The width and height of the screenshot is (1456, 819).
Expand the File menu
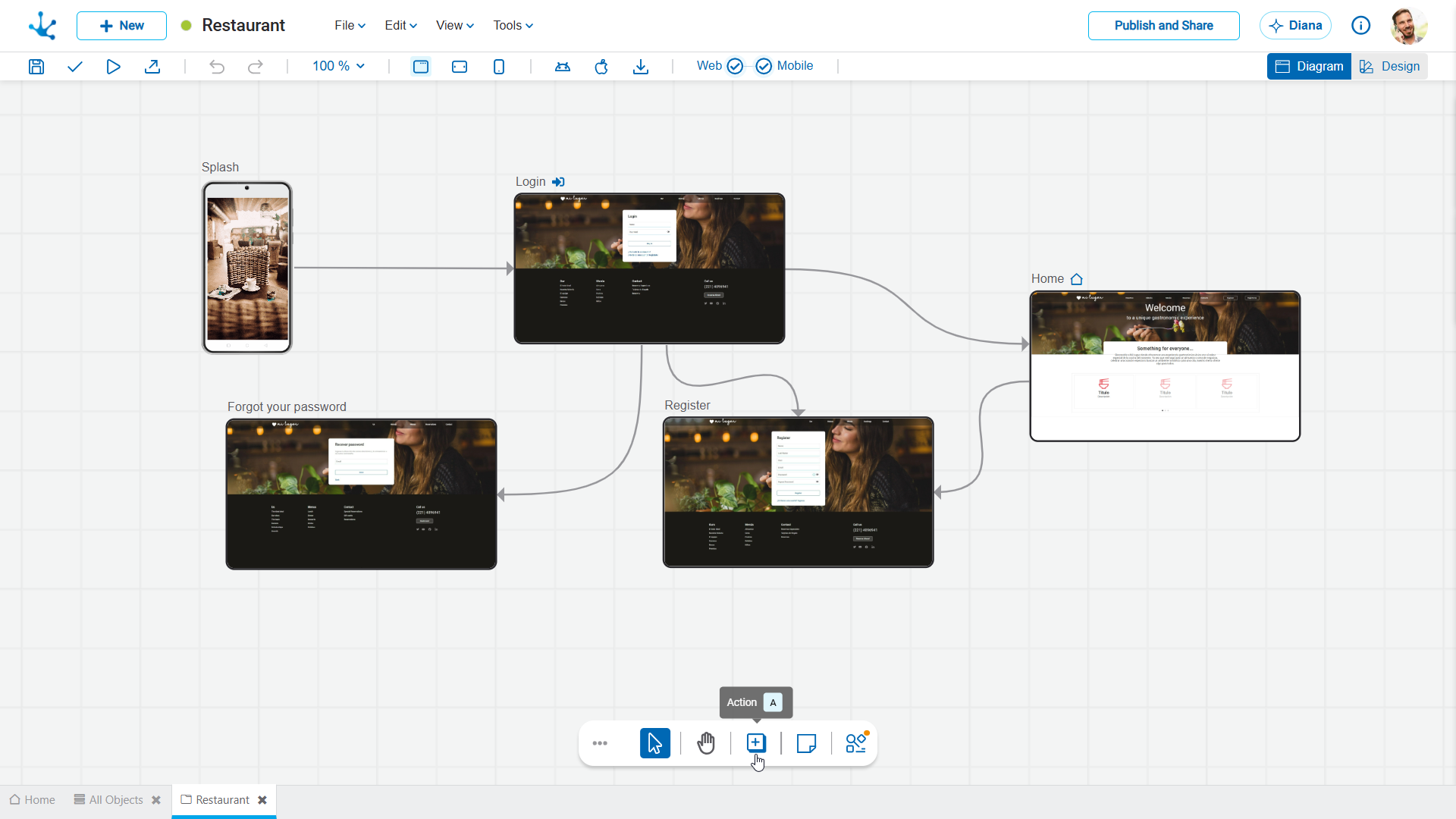350,26
